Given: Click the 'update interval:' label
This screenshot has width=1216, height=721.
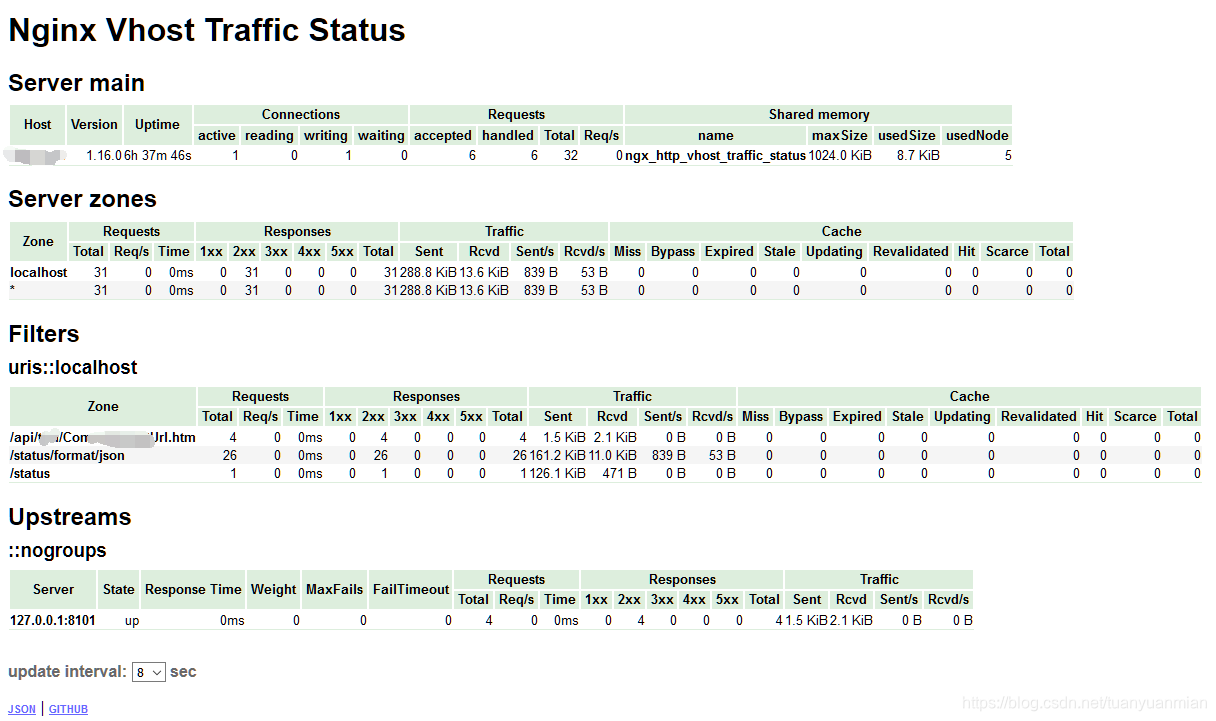Looking at the screenshot, I should click(67, 672).
